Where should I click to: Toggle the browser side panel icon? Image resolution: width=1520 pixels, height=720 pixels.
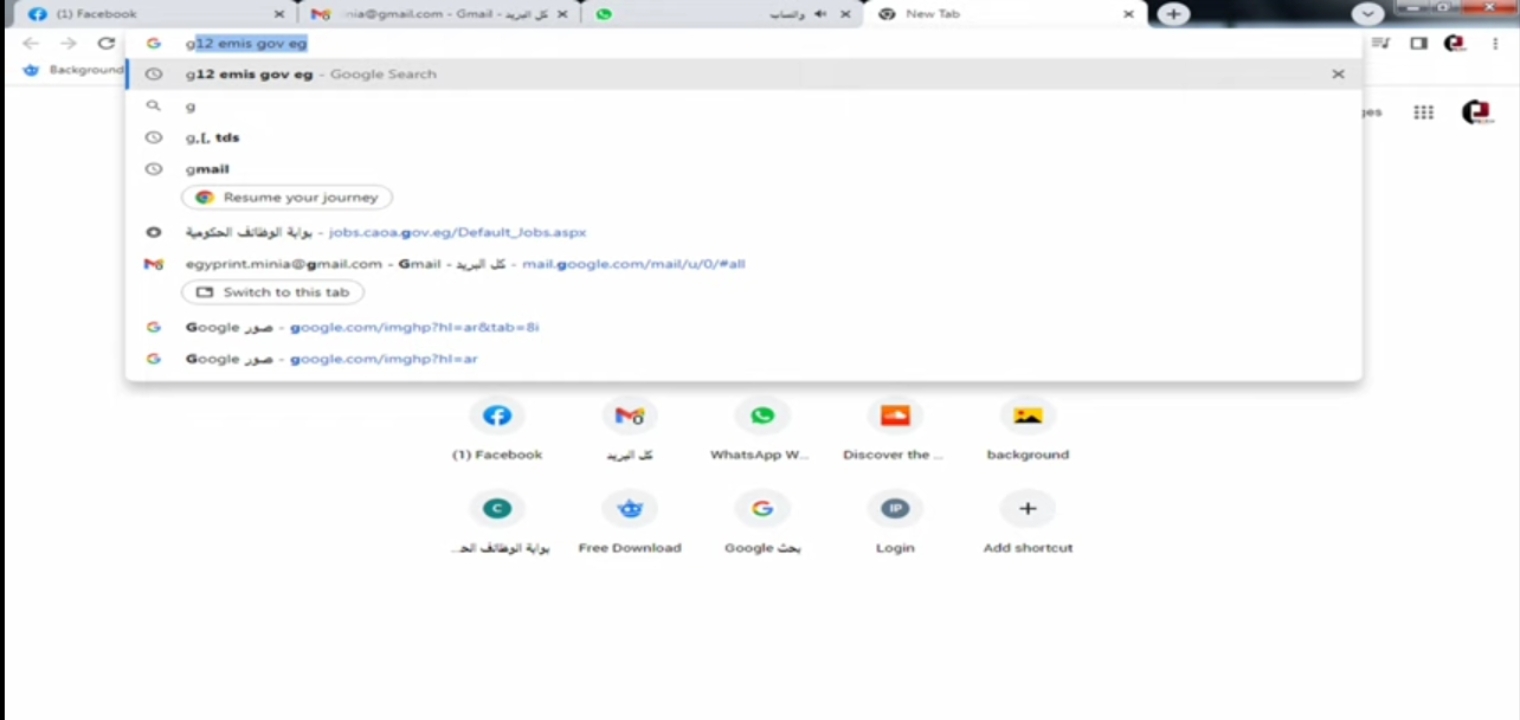(1418, 43)
